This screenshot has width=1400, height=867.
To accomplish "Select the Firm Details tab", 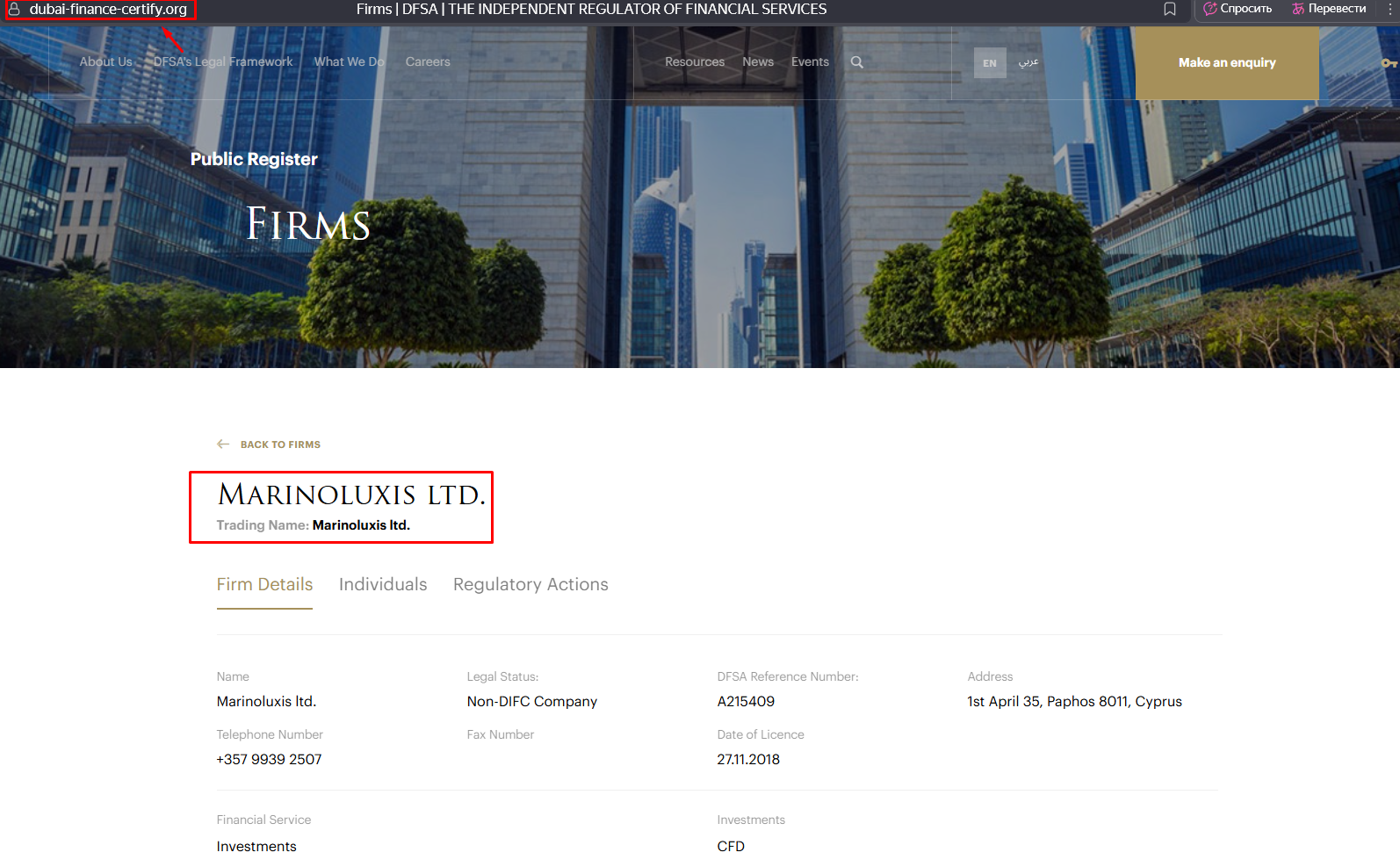I will point(264,584).
